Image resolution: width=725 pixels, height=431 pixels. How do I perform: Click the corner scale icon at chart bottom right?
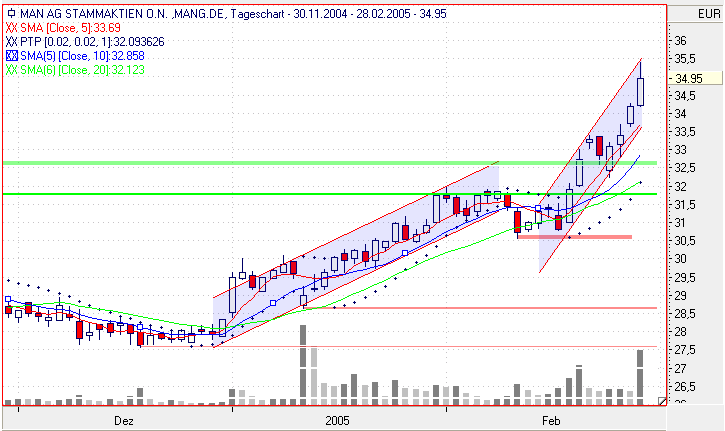point(662,401)
